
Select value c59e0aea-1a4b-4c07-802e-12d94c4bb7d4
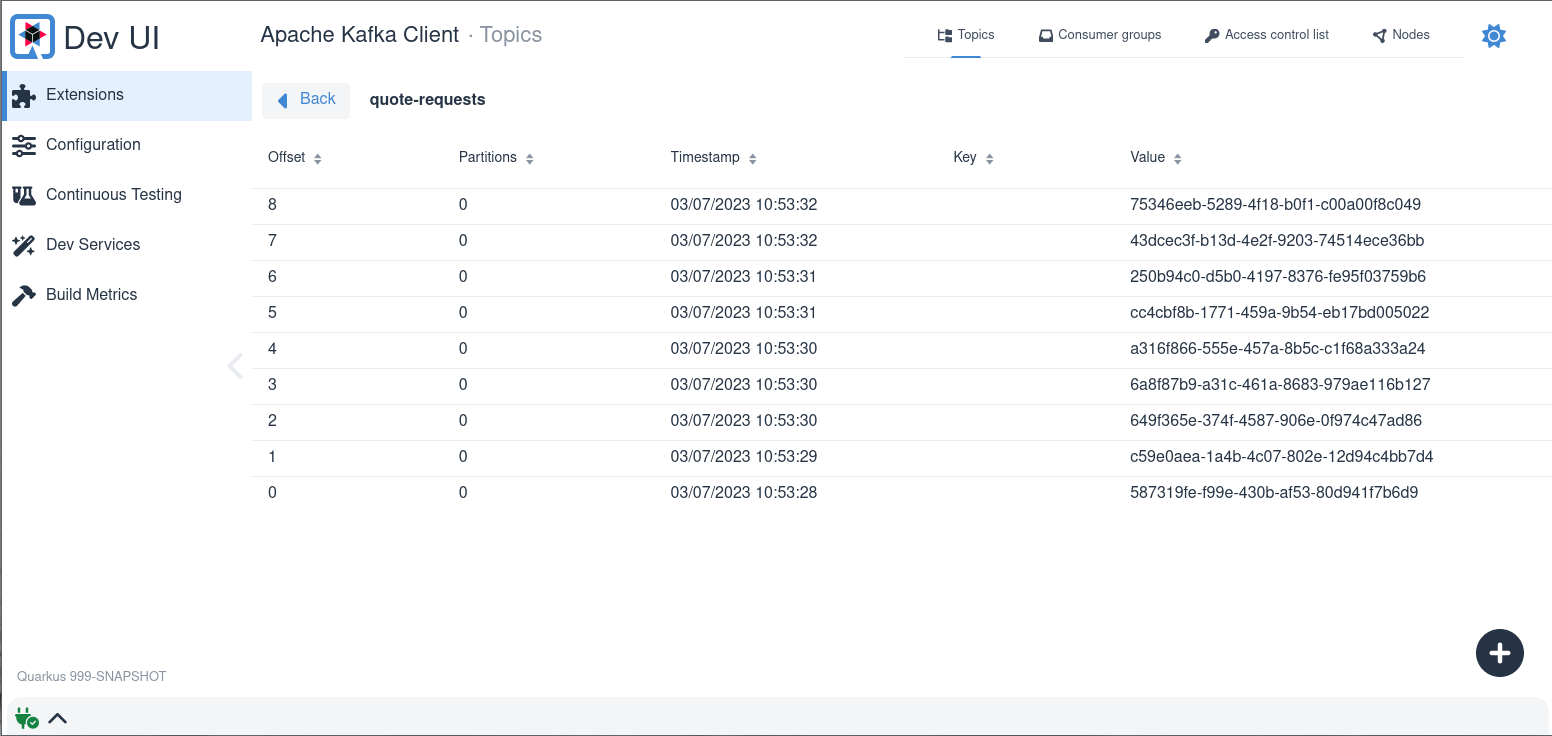click(1282, 457)
